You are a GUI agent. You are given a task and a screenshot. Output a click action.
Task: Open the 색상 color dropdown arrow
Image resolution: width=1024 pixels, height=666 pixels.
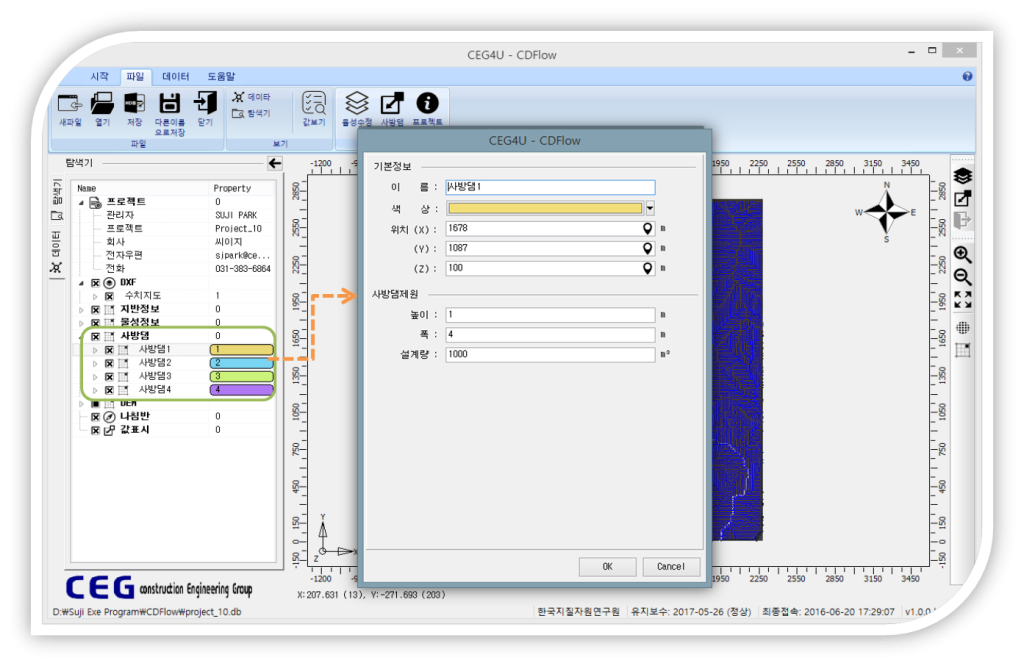(650, 208)
